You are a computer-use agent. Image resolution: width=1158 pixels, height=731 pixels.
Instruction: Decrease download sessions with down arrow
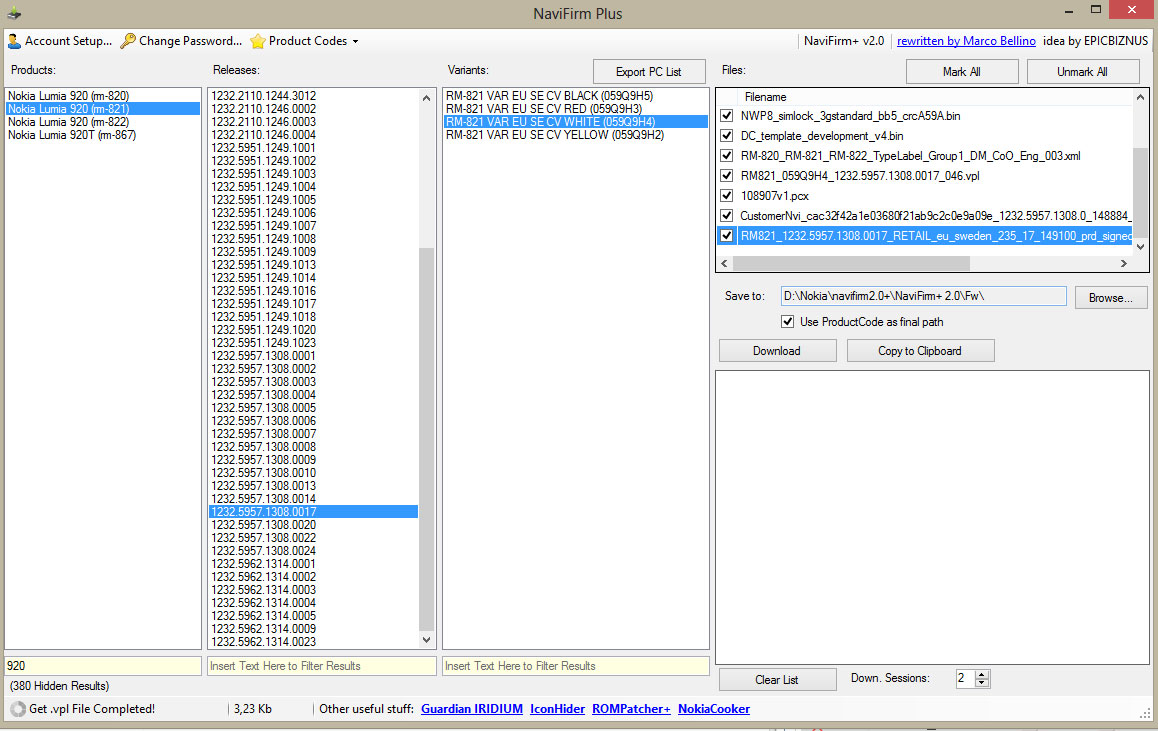coord(981,683)
